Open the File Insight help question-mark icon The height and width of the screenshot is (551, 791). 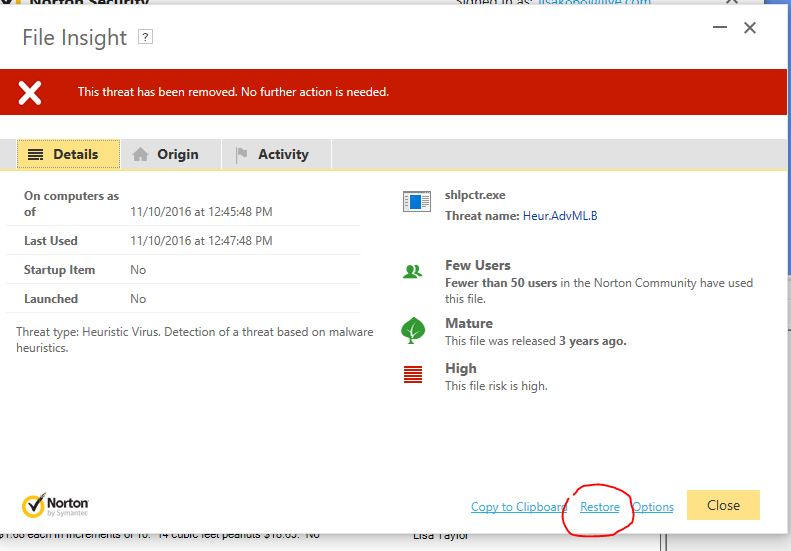click(x=145, y=37)
